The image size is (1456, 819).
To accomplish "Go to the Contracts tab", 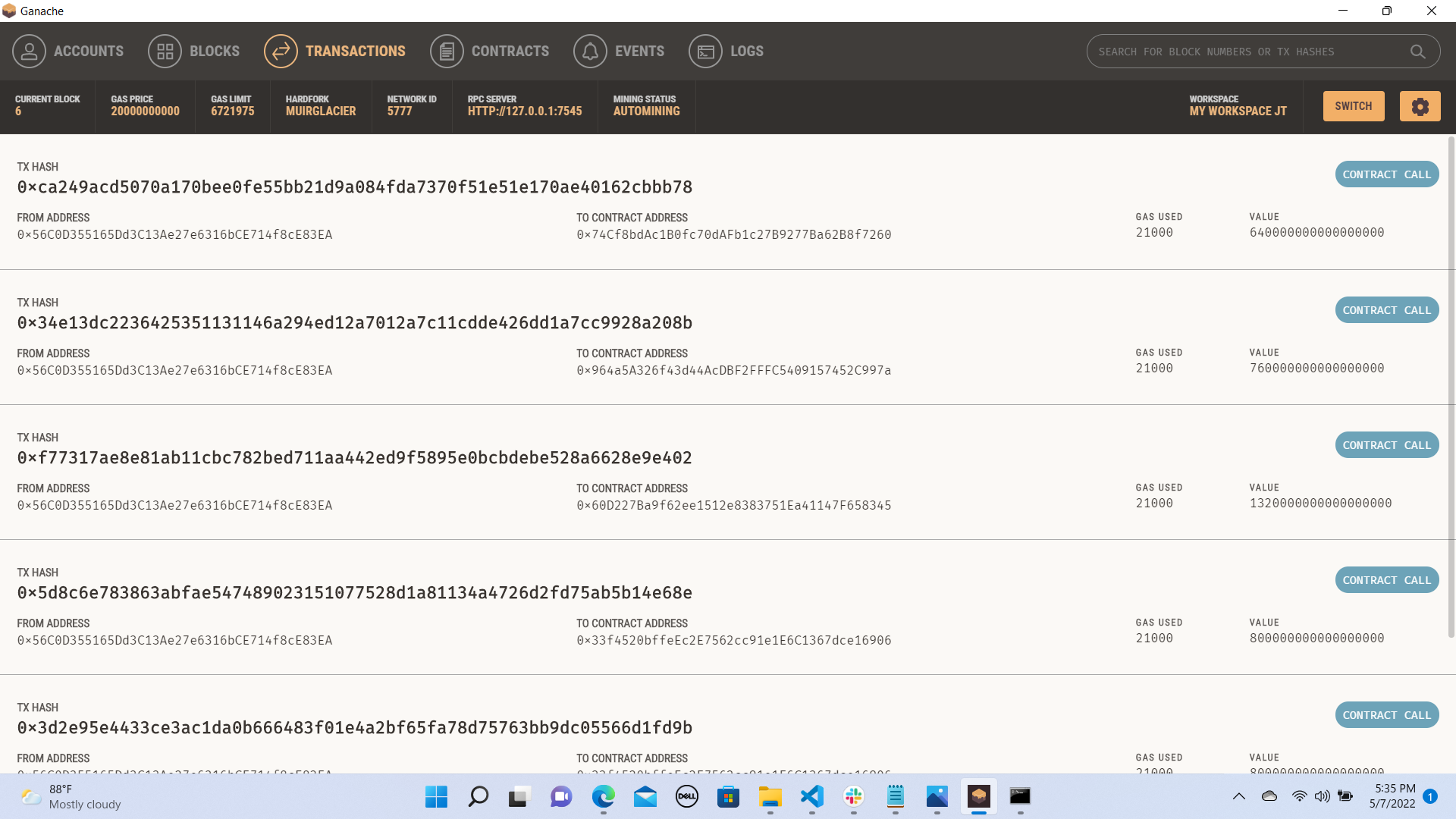I will coord(510,51).
